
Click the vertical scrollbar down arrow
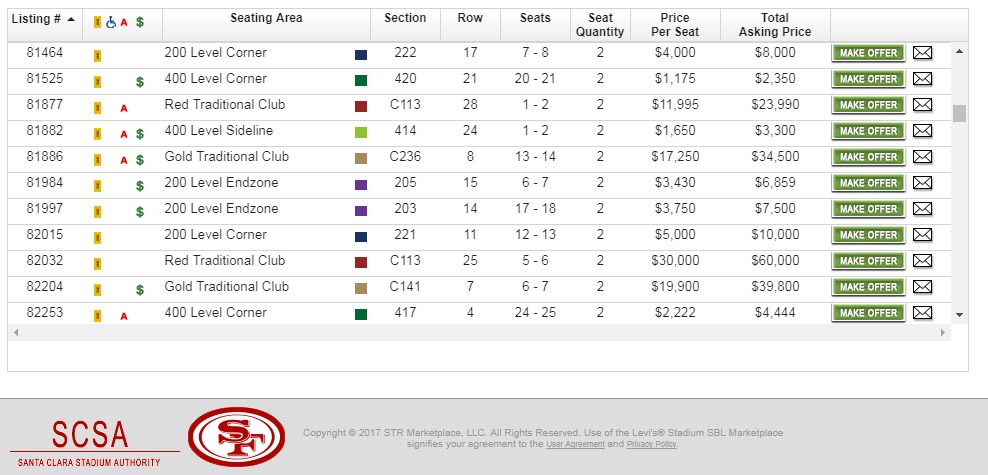coord(960,314)
